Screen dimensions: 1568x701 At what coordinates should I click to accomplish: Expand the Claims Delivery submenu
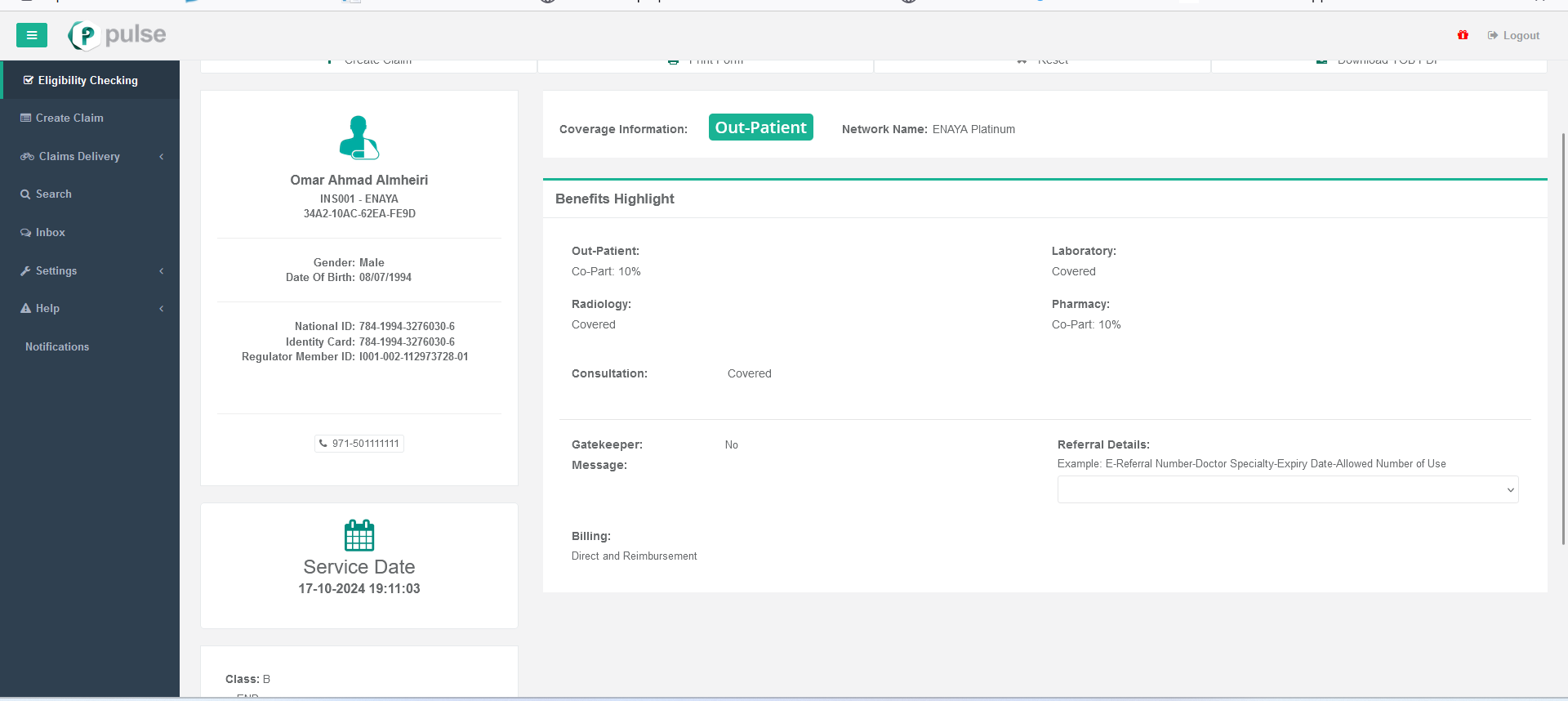point(161,157)
